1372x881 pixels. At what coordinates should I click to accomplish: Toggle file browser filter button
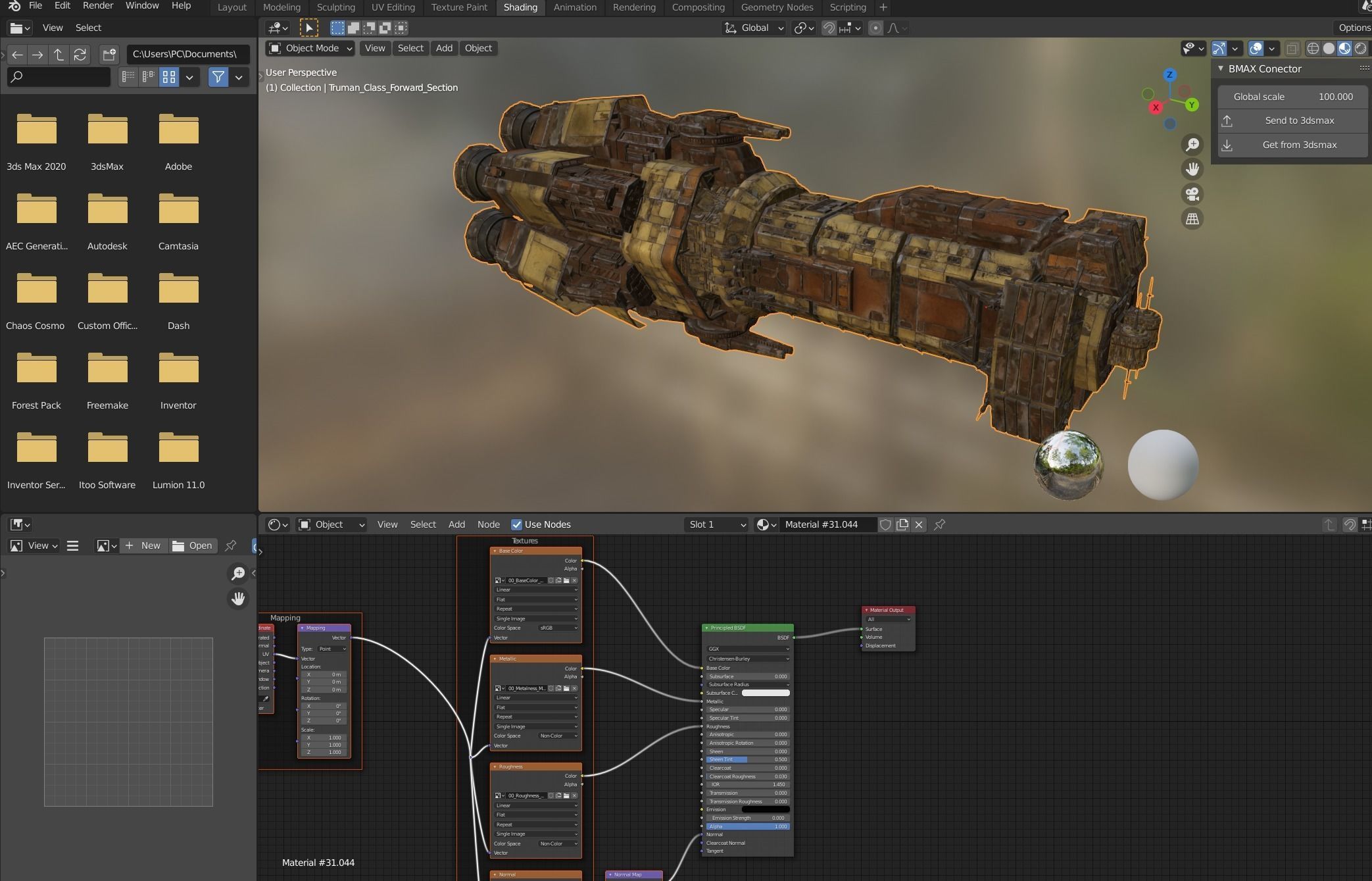pyautogui.click(x=218, y=77)
